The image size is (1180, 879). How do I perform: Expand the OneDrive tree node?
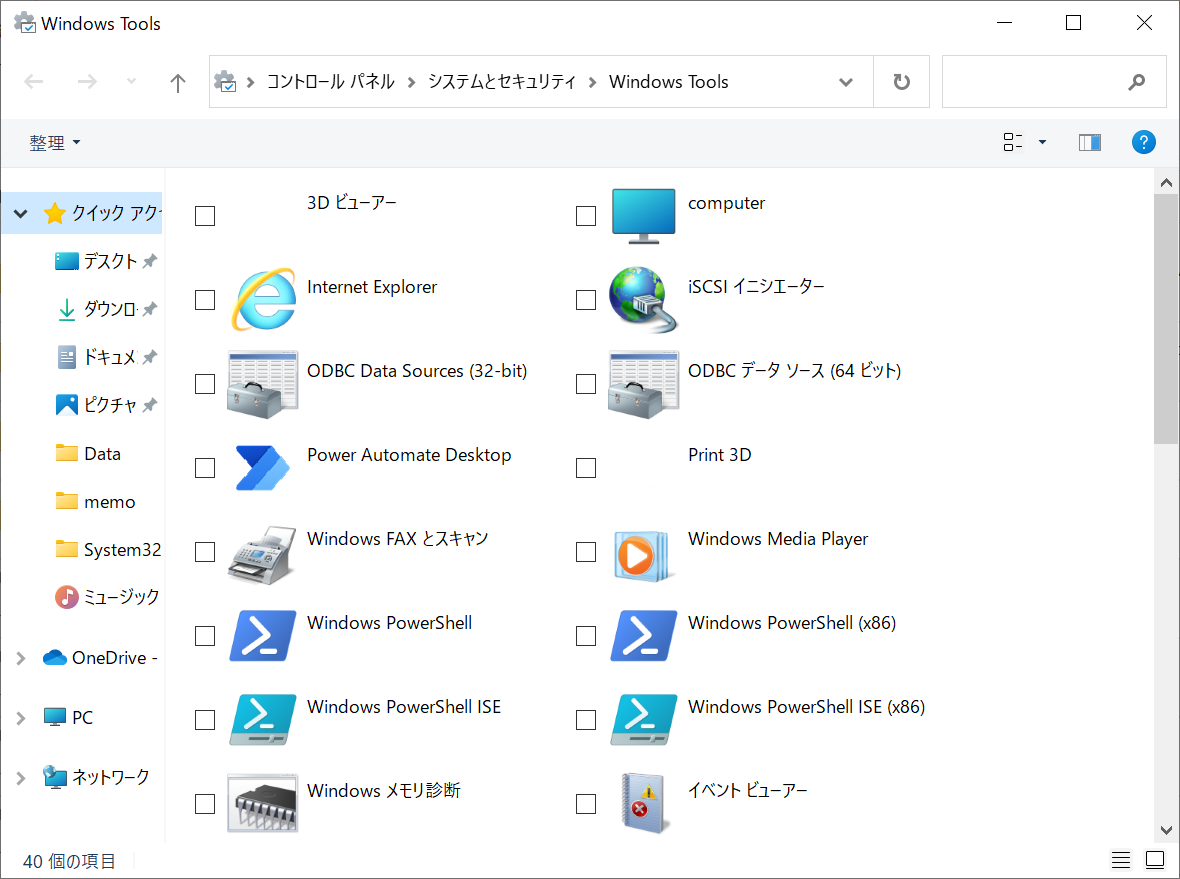pyautogui.click(x=21, y=658)
